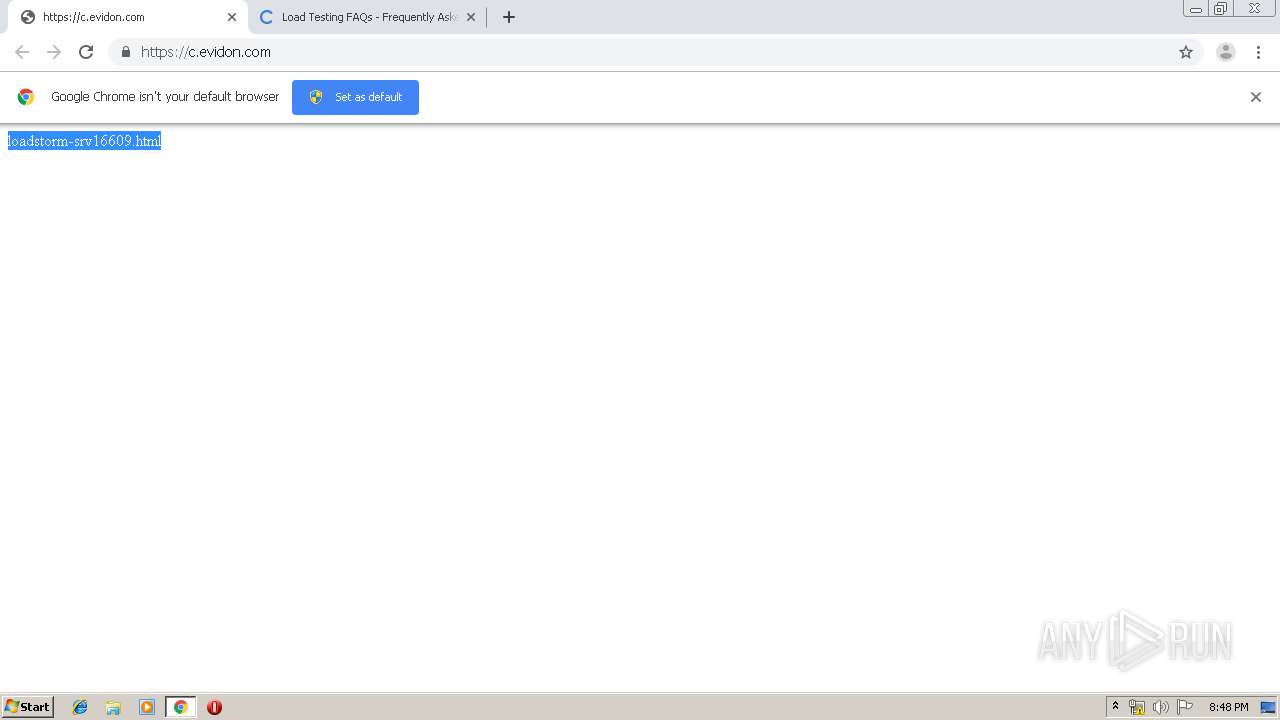Open the Action Center flag icon

(x=1185, y=707)
